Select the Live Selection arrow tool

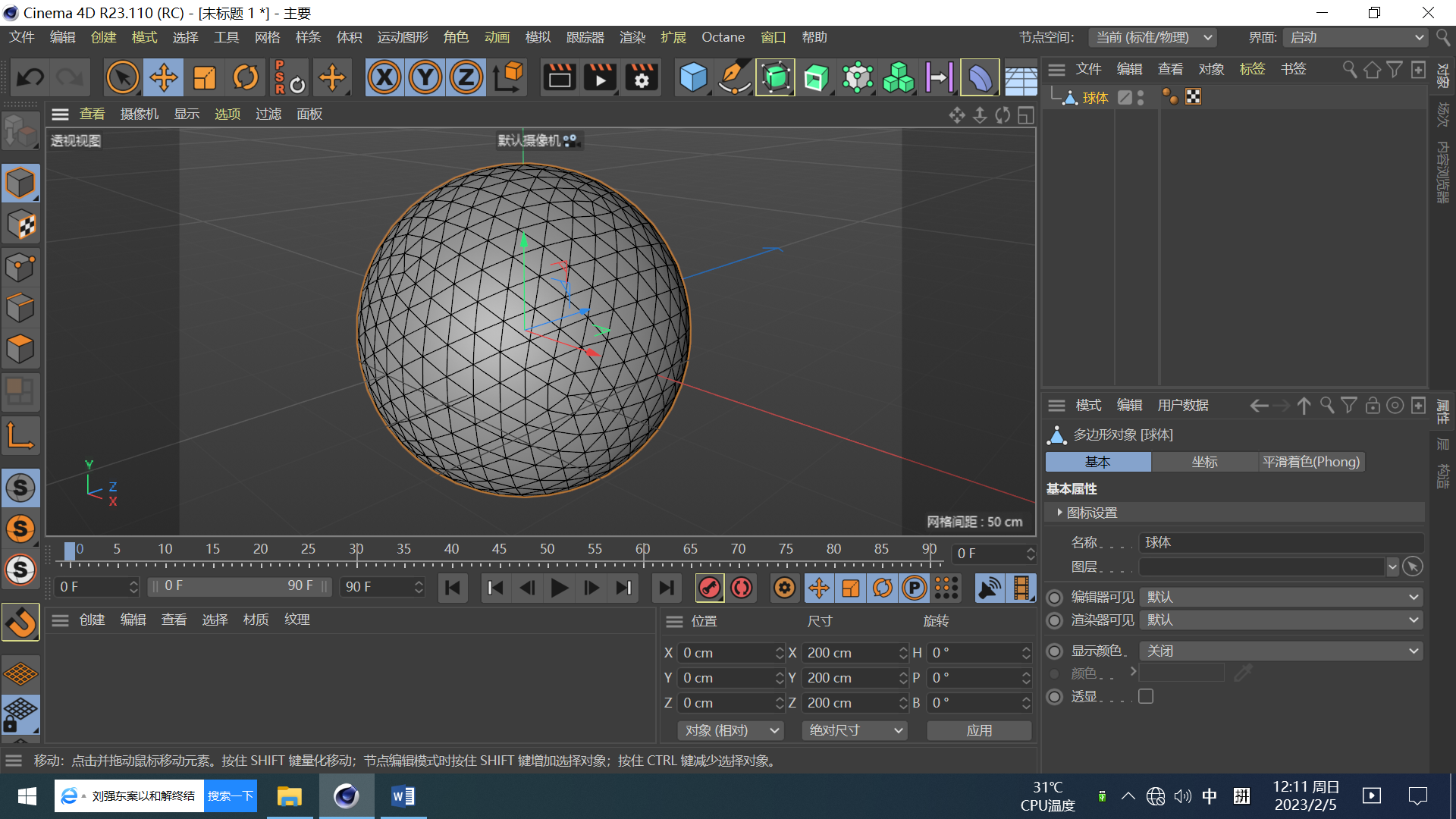click(x=122, y=77)
